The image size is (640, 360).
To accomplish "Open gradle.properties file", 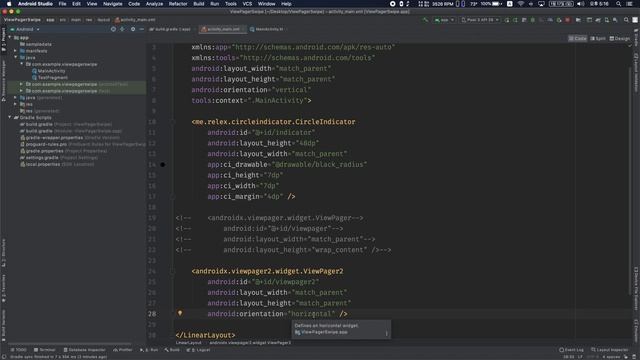I will [64, 151].
